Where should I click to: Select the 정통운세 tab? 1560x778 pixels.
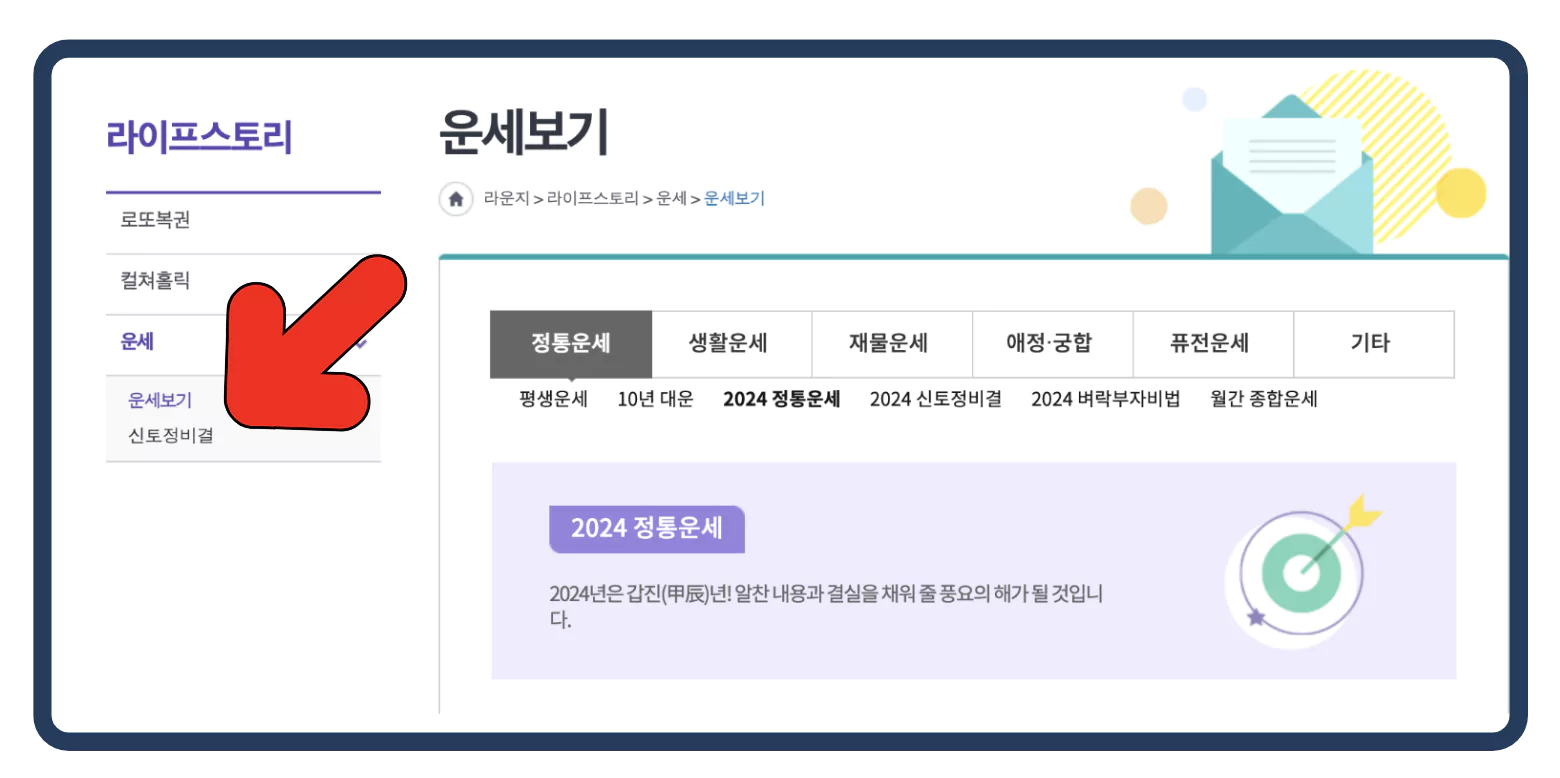[x=570, y=343]
